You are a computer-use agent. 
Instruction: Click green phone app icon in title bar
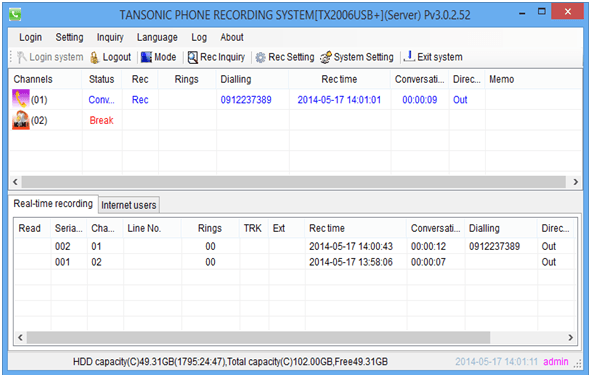pyautogui.click(x=15, y=15)
